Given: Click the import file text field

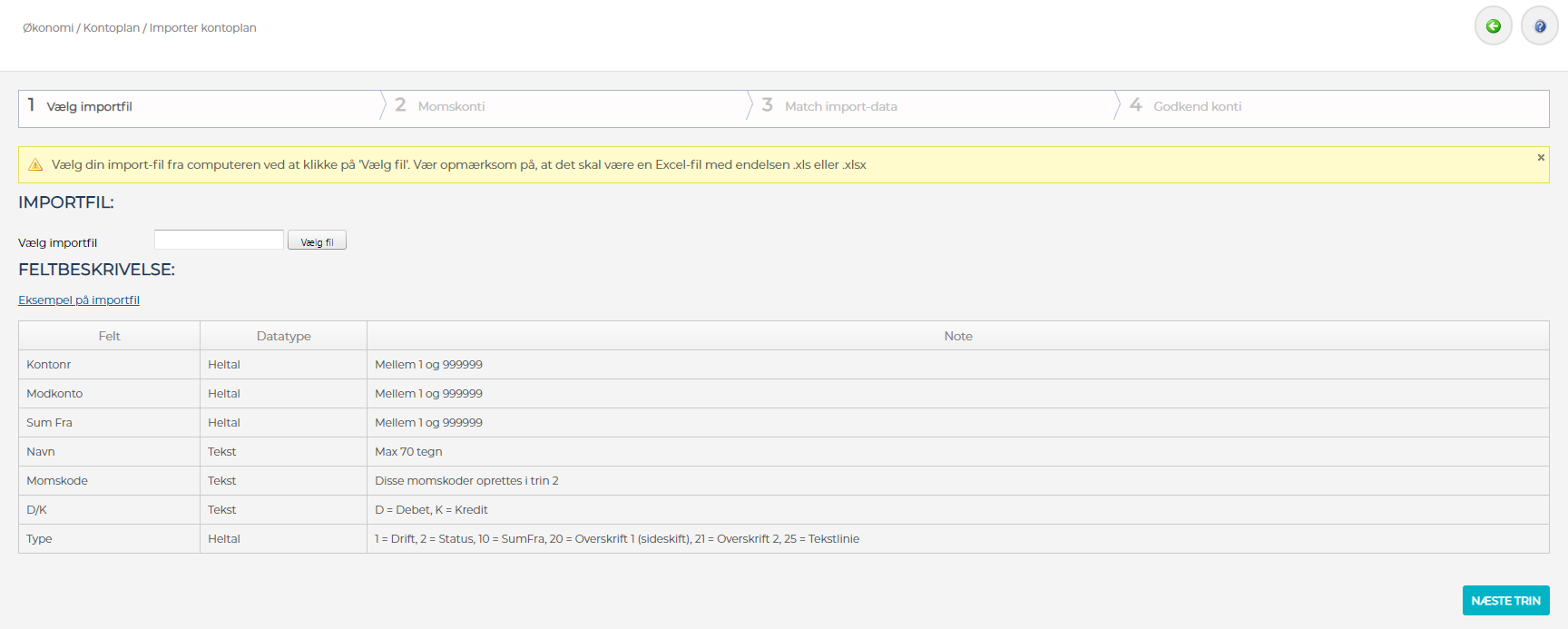Looking at the screenshot, I should 219,240.
